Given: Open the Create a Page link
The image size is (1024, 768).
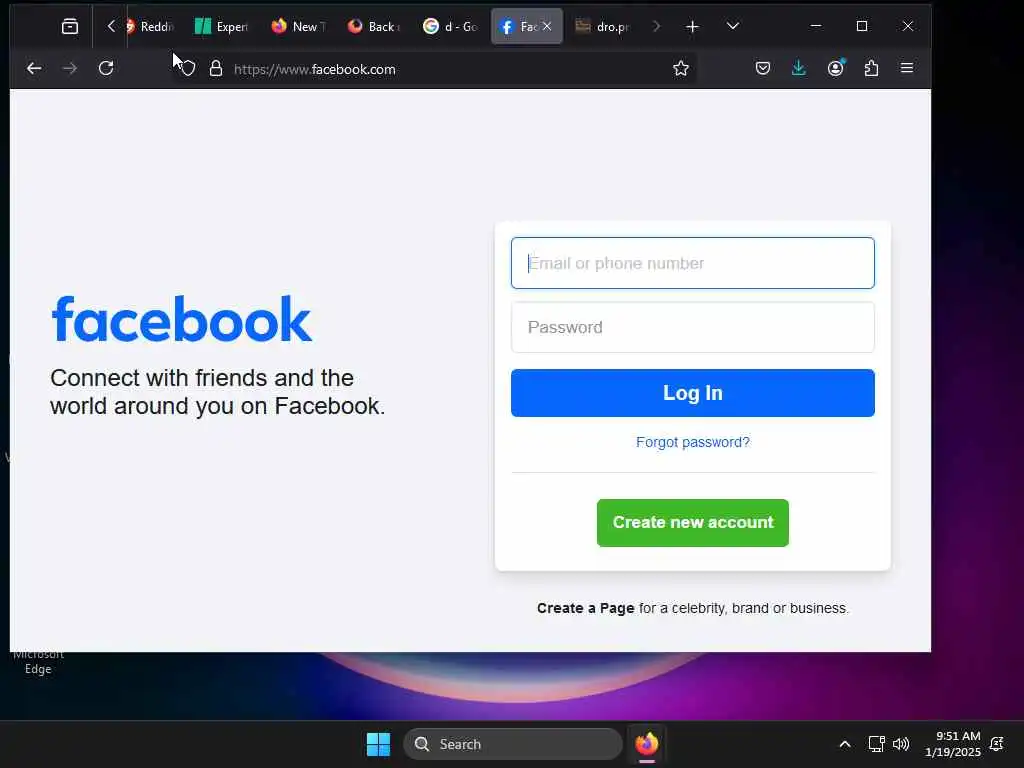Looking at the screenshot, I should (x=585, y=608).
